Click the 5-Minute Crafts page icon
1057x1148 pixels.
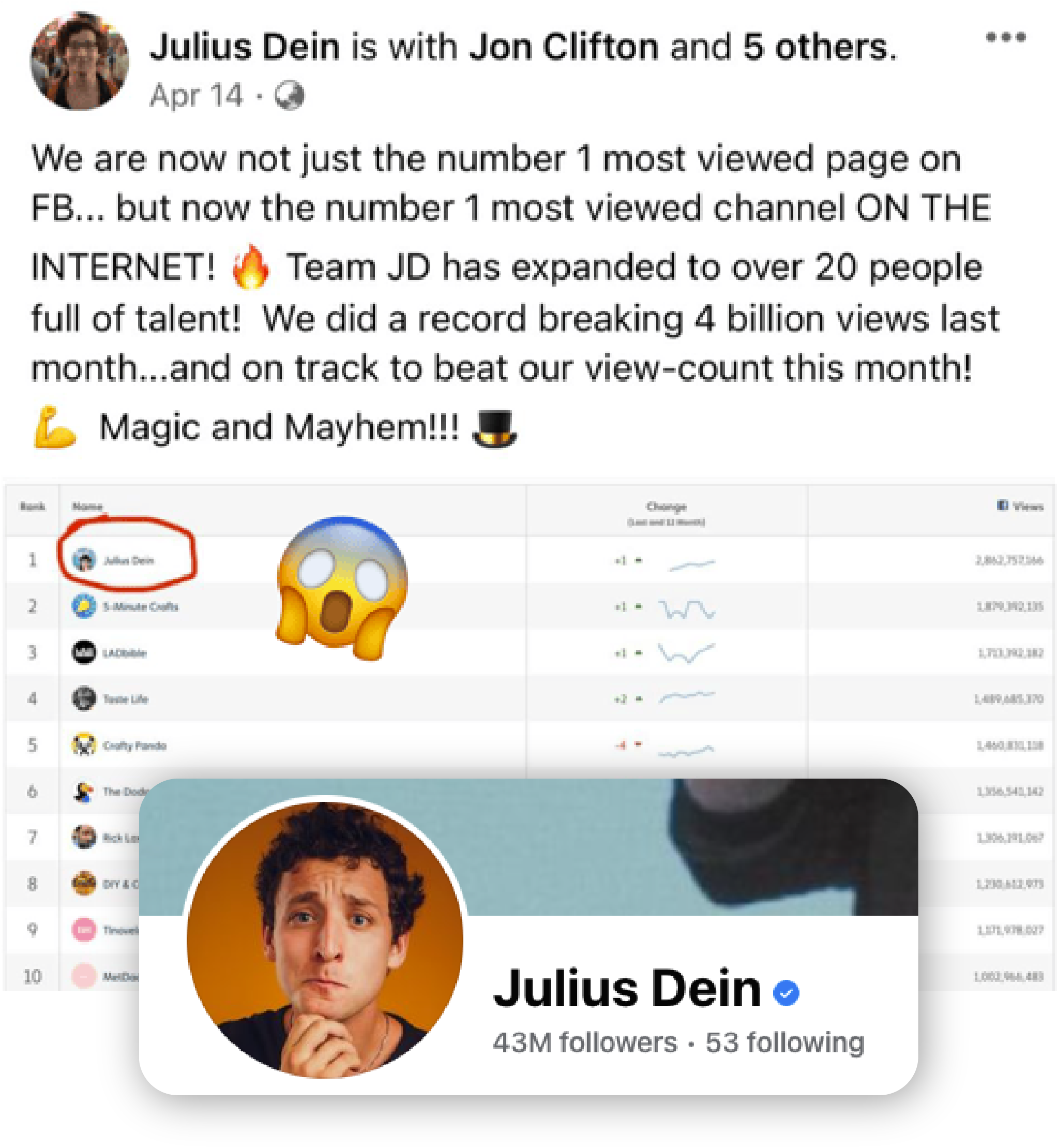(x=83, y=606)
